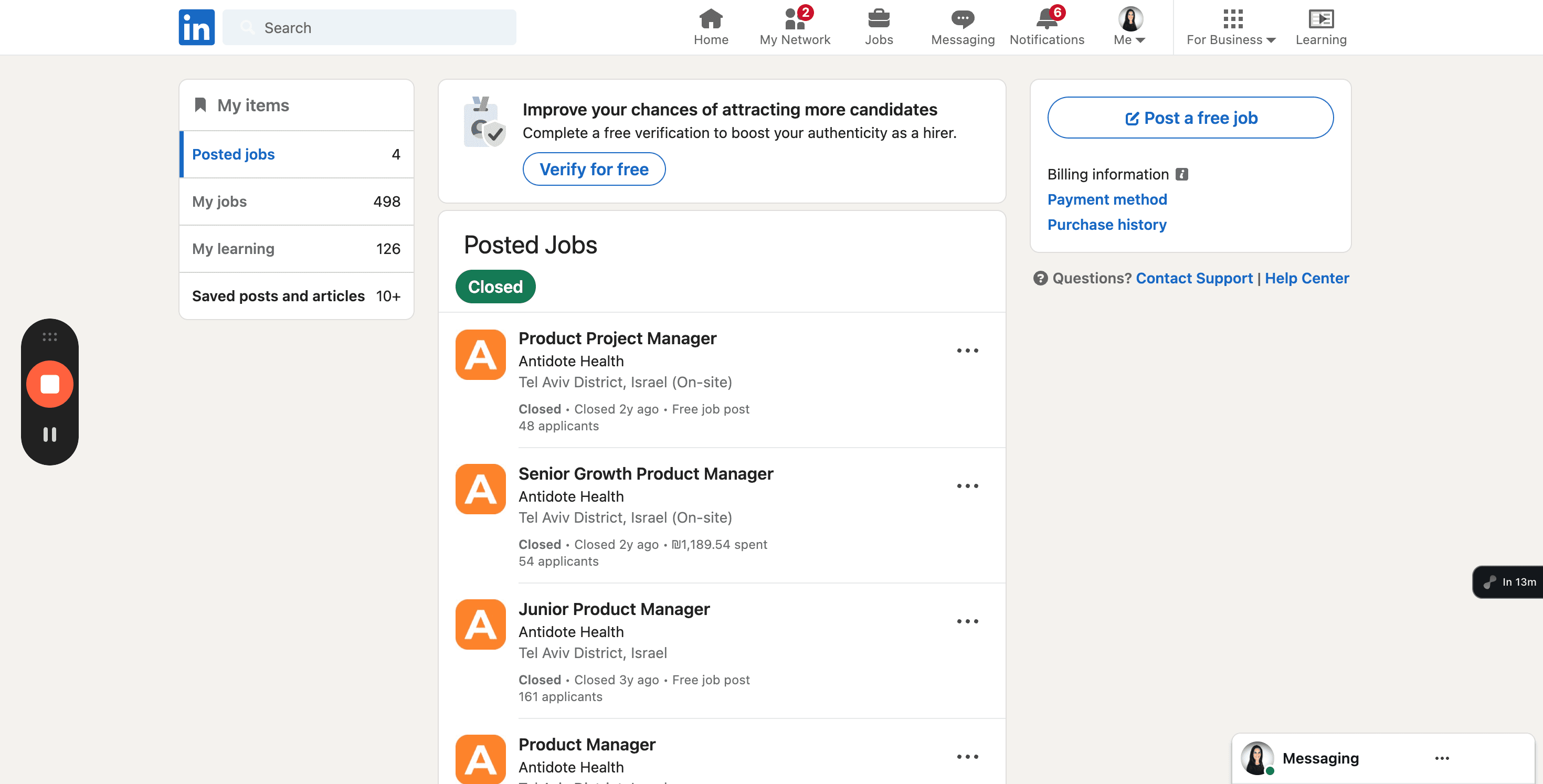Click the profile avatar in navigation bar

(1130, 18)
